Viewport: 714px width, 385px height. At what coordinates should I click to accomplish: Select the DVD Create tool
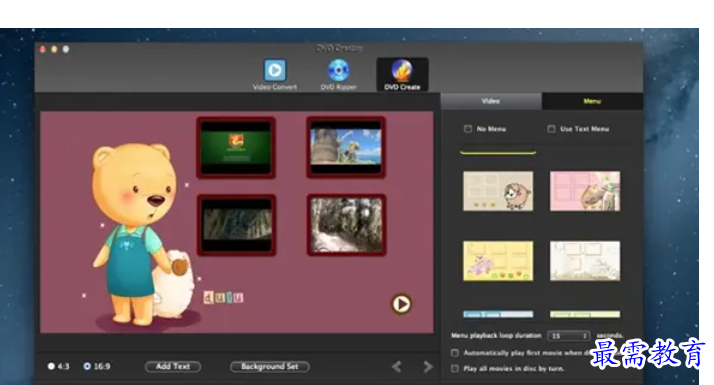[x=402, y=75]
